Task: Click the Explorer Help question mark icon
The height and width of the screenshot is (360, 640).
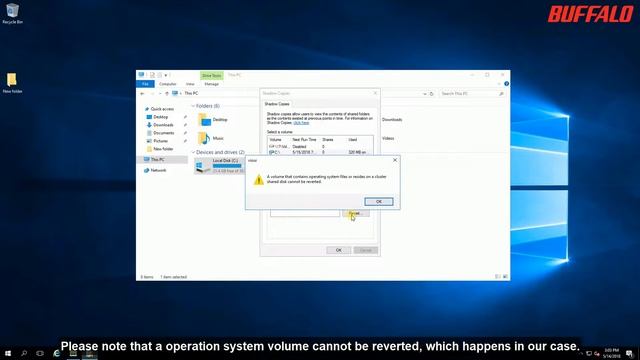Action: [506, 84]
